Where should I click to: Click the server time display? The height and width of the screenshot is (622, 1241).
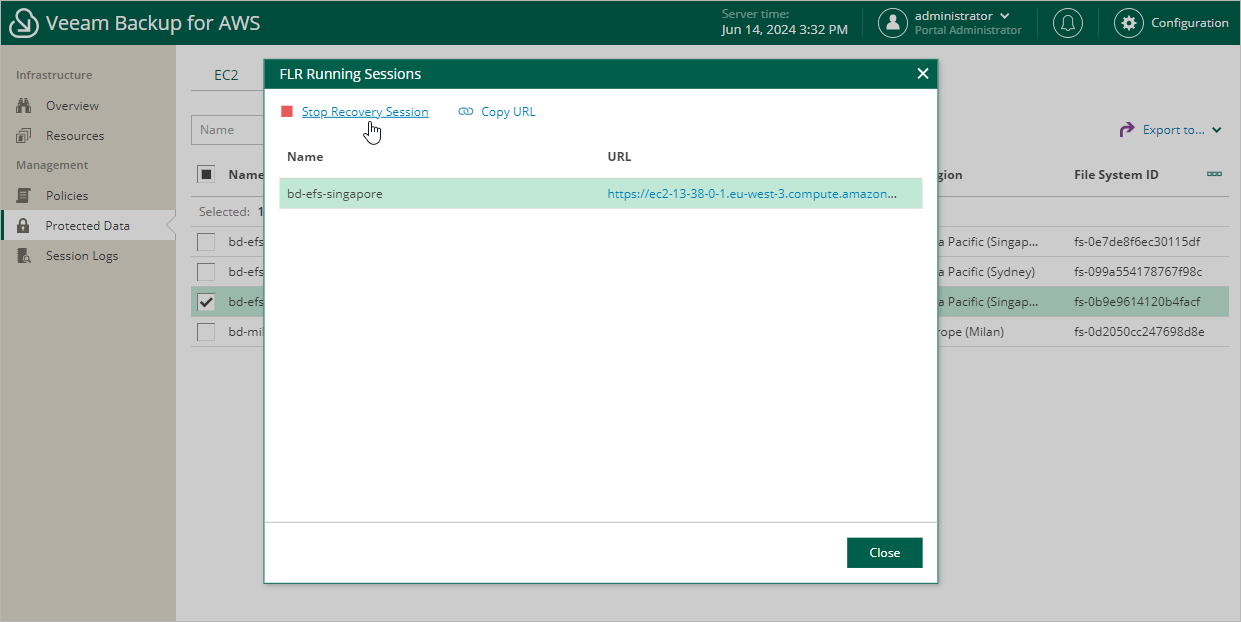784,22
